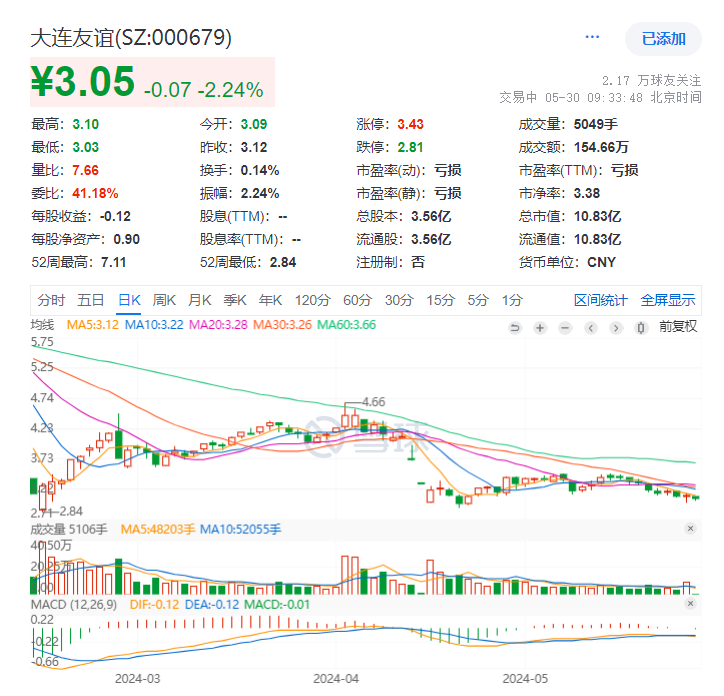Click the 涨停 value 3.43

coord(410,124)
